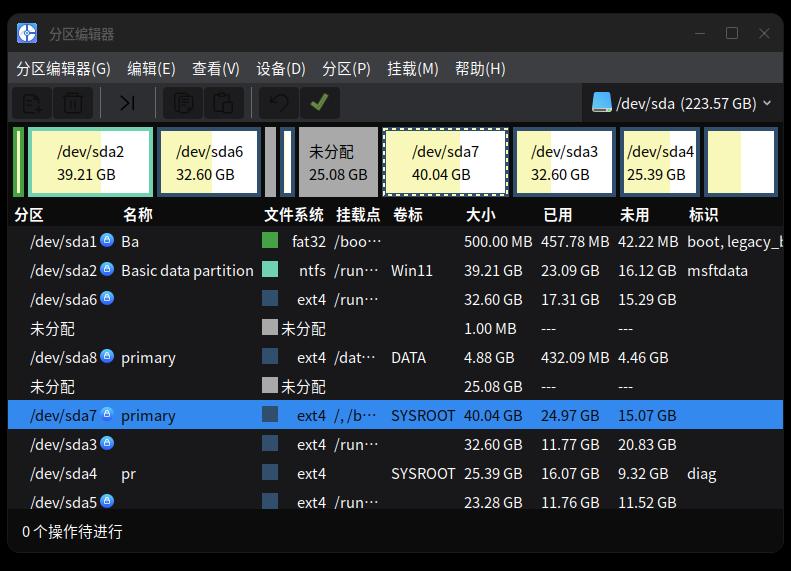The image size is (791, 571).
Task: Click the paste partition toolbar icon
Action: (223, 103)
